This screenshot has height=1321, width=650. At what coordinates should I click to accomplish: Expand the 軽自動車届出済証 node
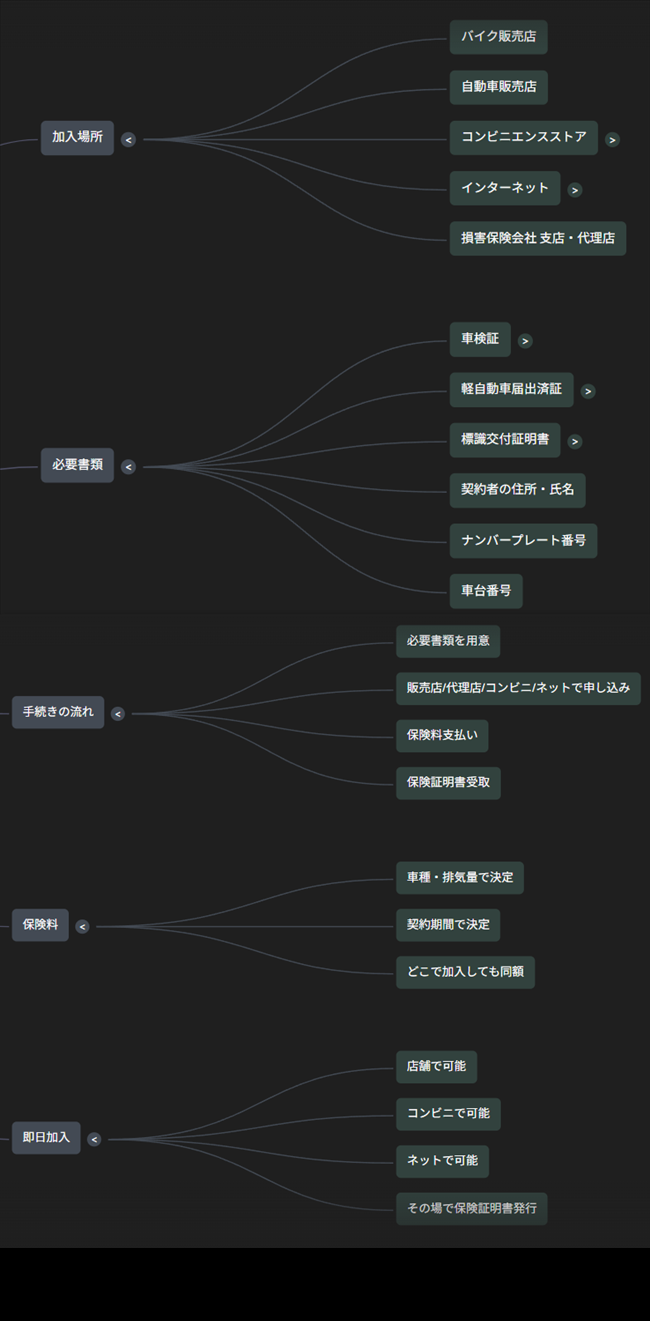(x=588, y=391)
